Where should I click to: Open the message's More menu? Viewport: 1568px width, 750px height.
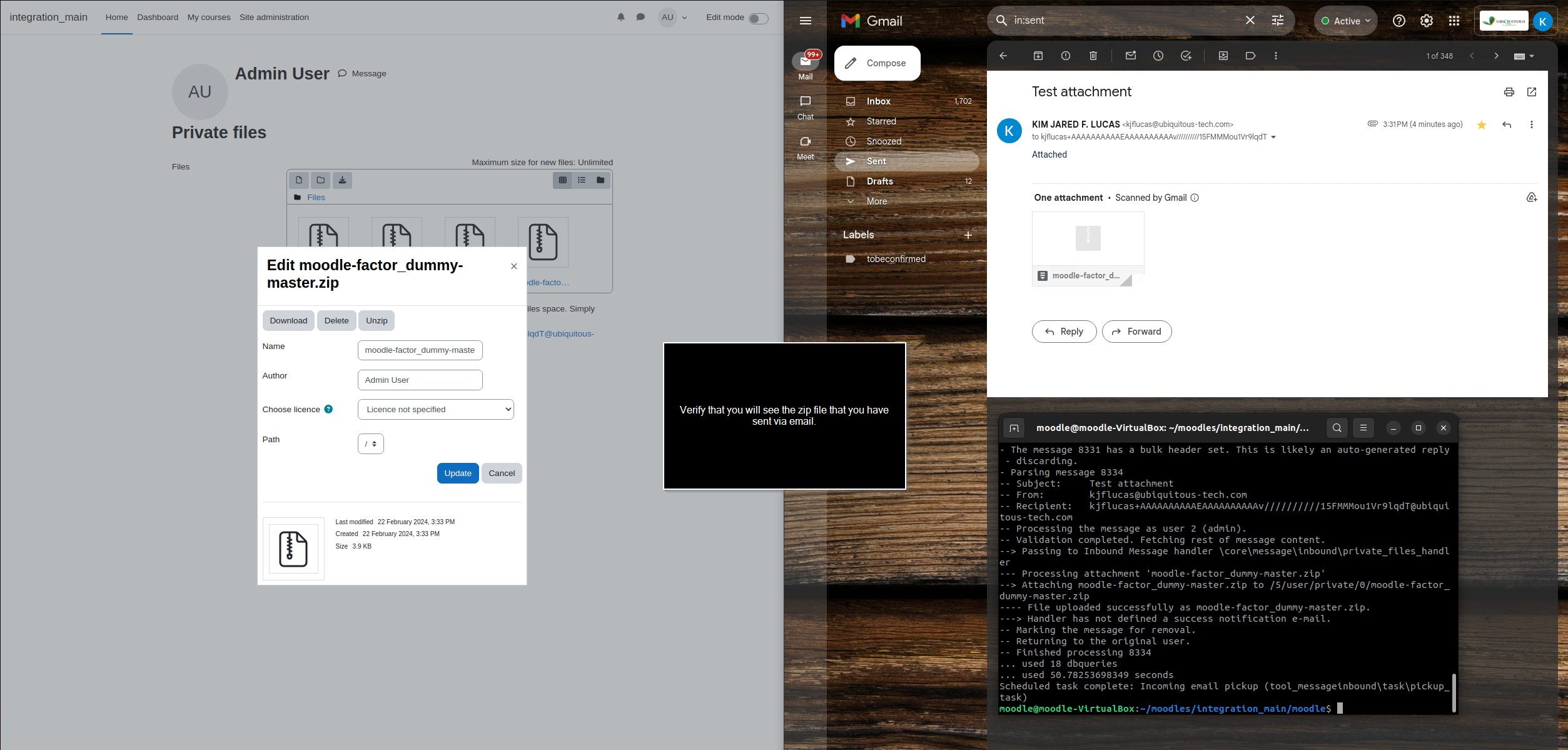pyautogui.click(x=1532, y=124)
